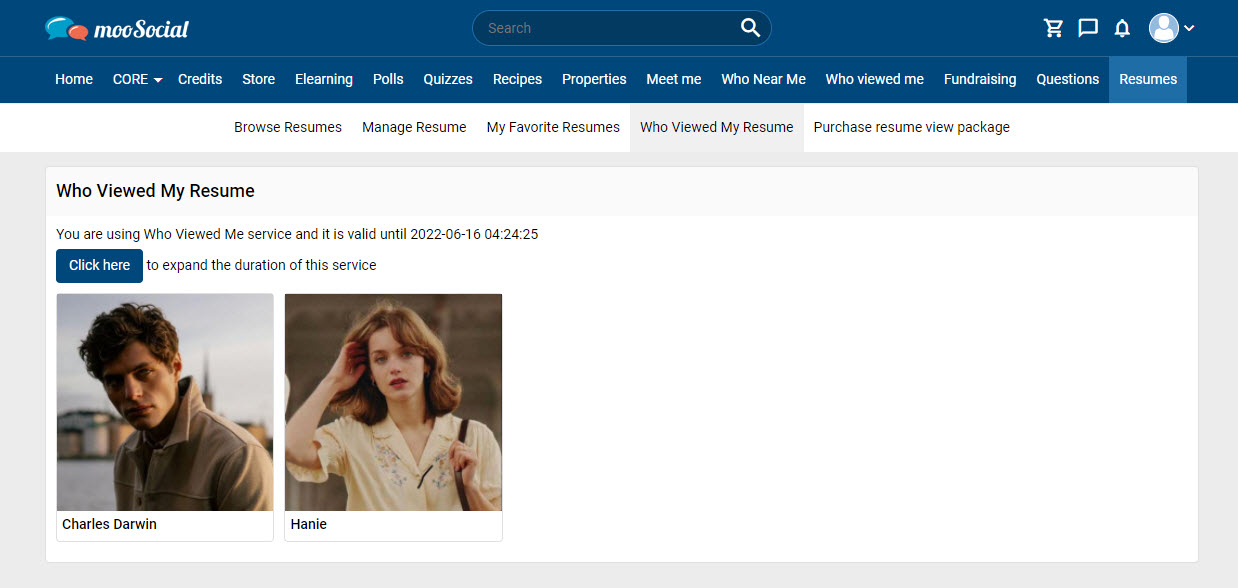
Task: Open the mooSocial logo homepage
Action: [x=117, y=28]
